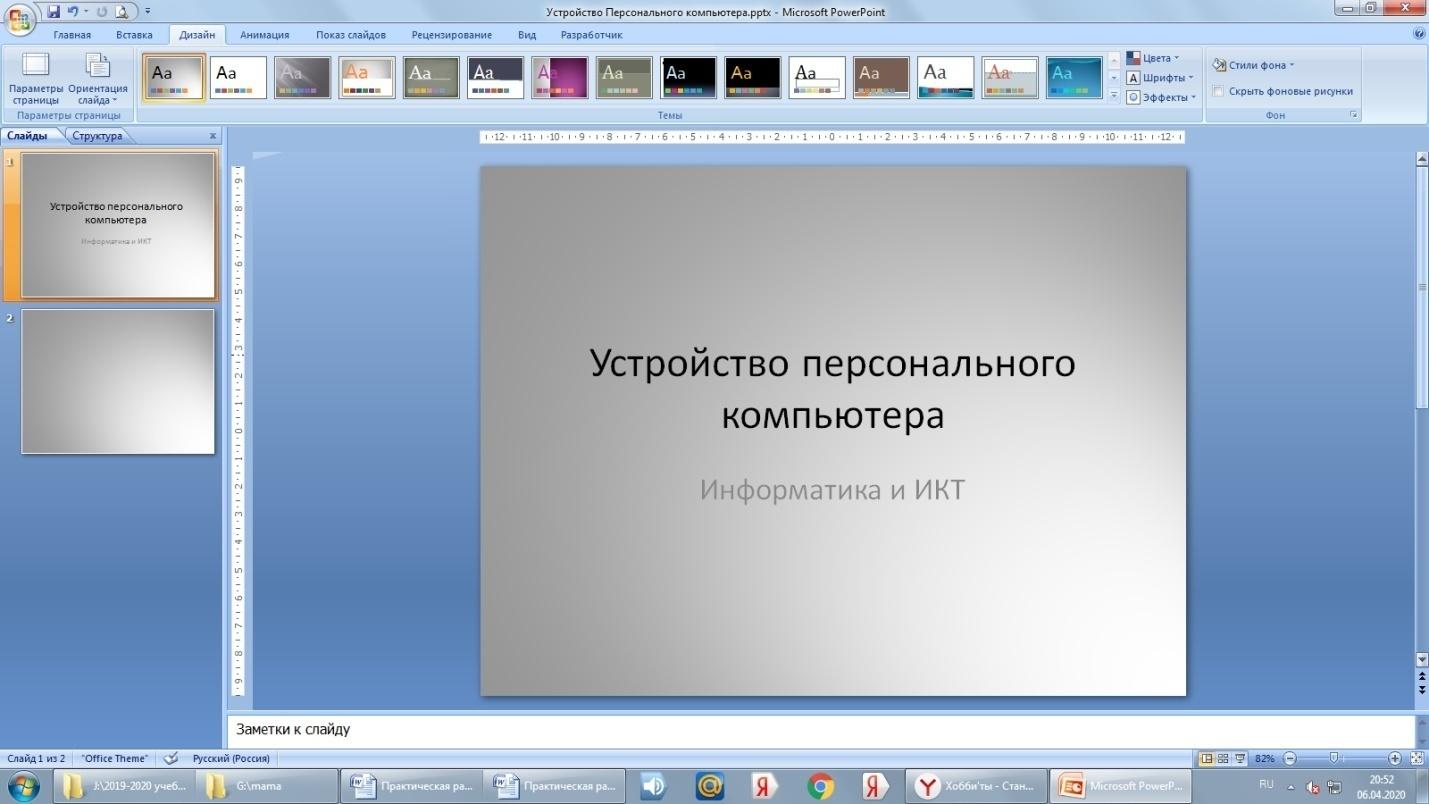Apply the magenta and purple theme
Viewport: 1429px width, 804px height.
tap(560, 78)
